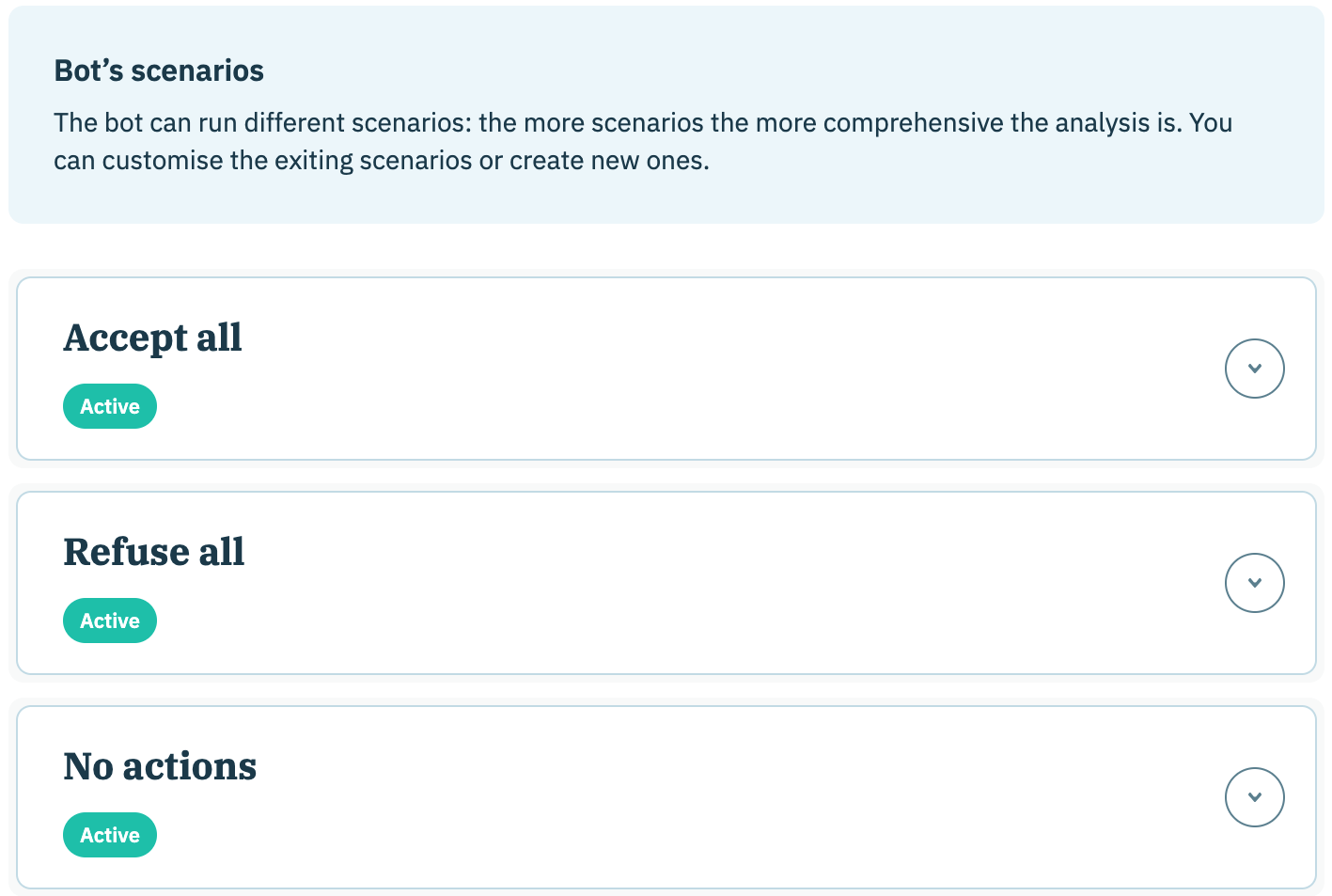The image size is (1332, 896).
Task: Select the Refuse all scenario title
Action: [154, 552]
